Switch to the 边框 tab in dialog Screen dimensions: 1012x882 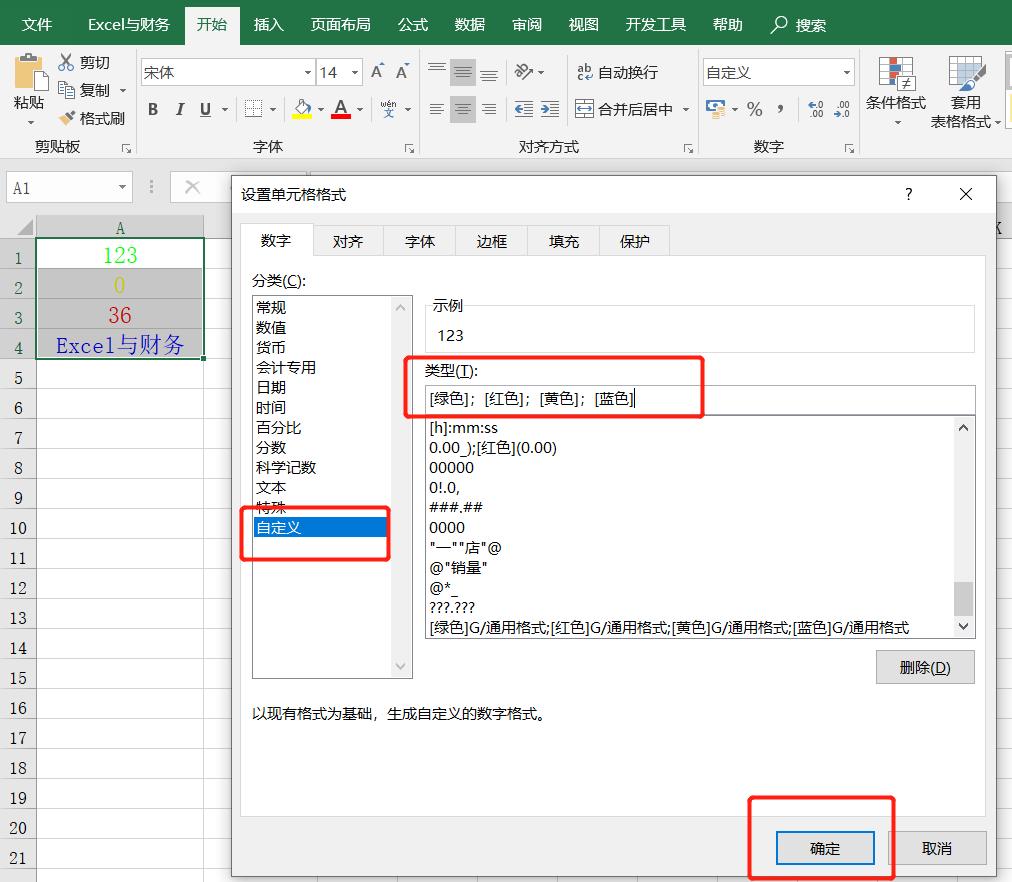coord(491,240)
